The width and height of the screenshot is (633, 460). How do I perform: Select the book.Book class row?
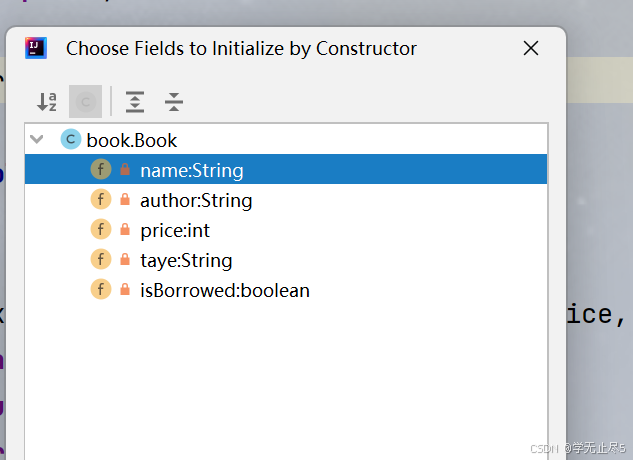click(x=132, y=140)
